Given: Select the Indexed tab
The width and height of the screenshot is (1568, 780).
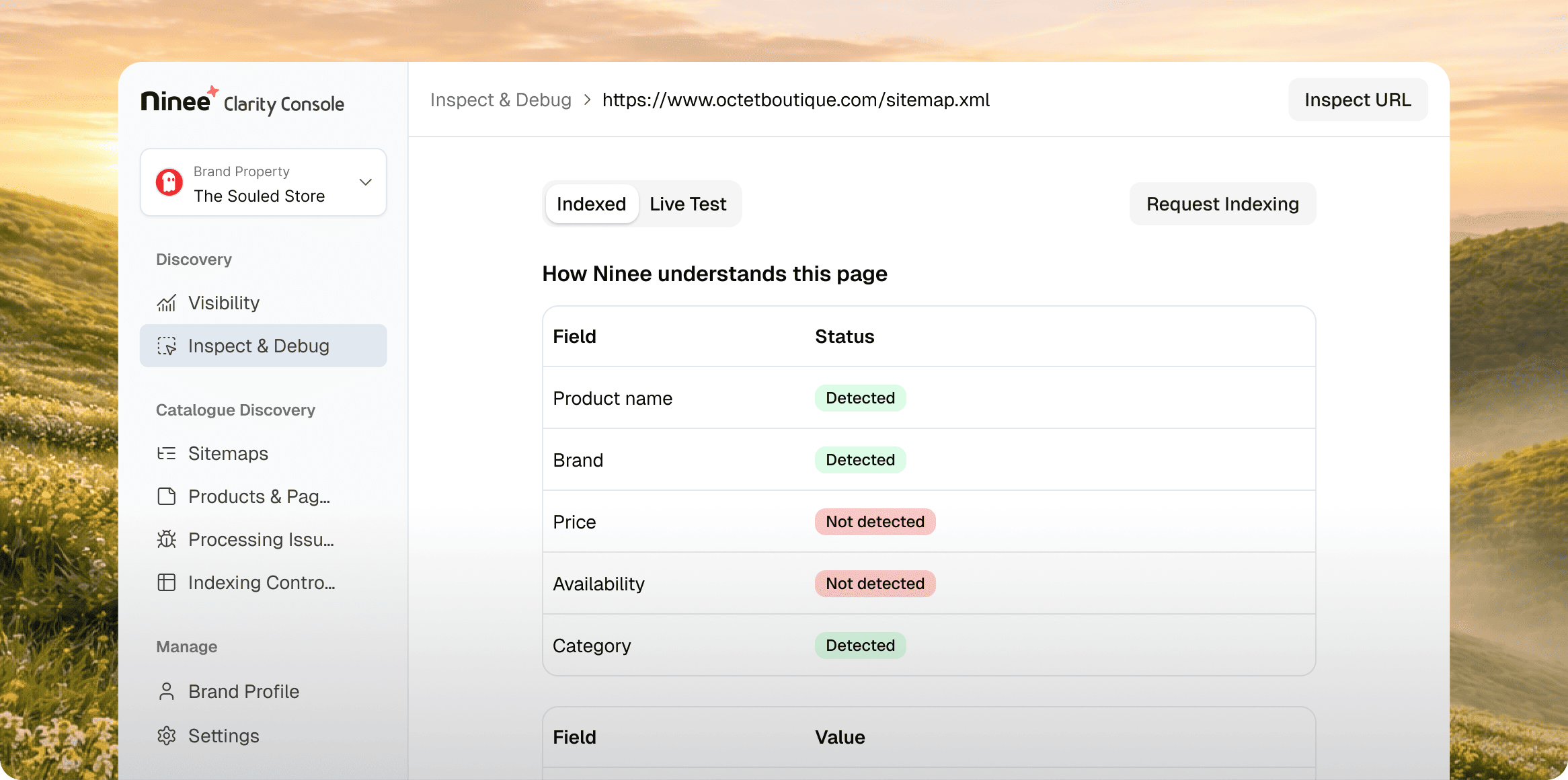Looking at the screenshot, I should pyautogui.click(x=591, y=204).
